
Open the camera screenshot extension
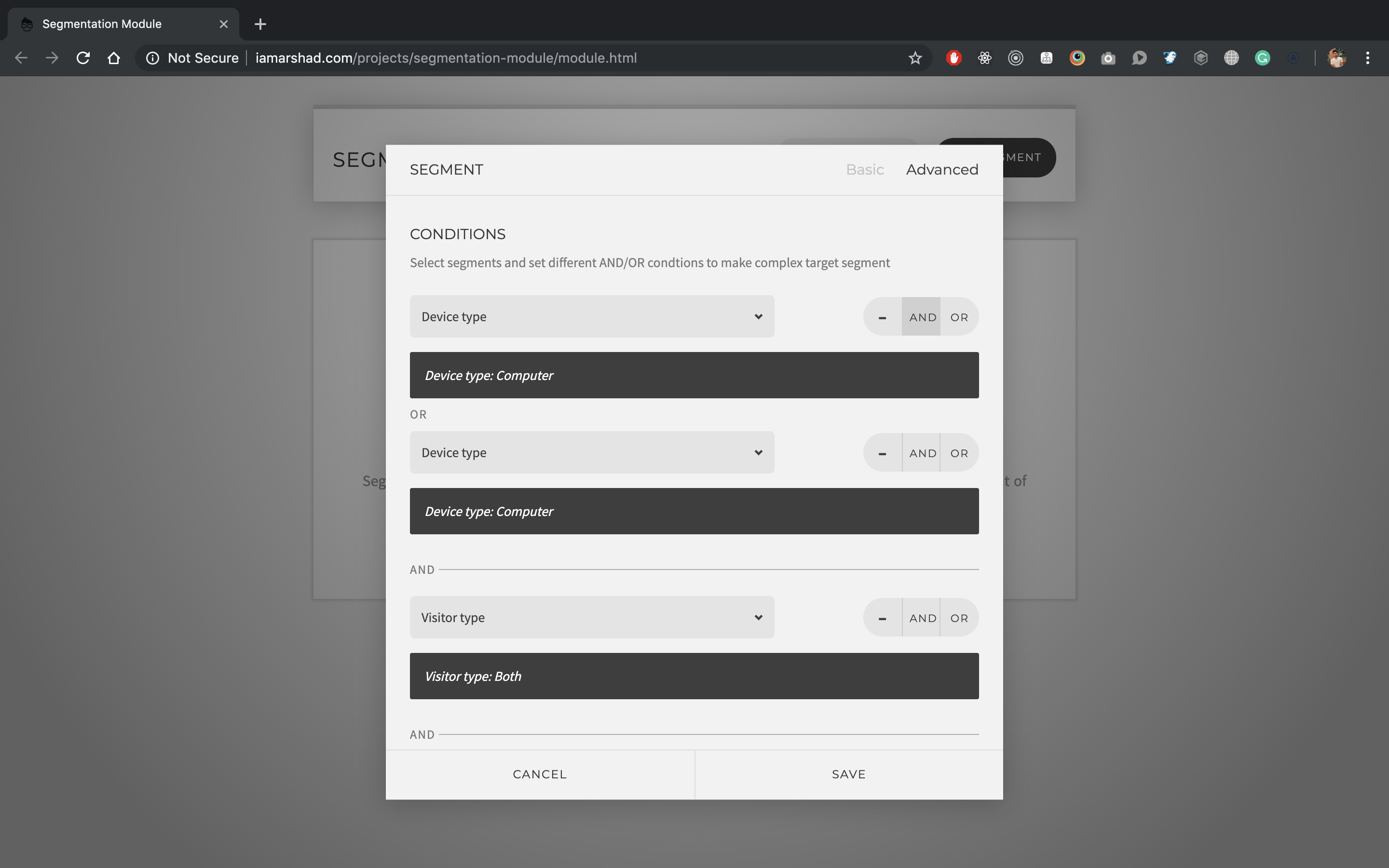pyautogui.click(x=1108, y=58)
